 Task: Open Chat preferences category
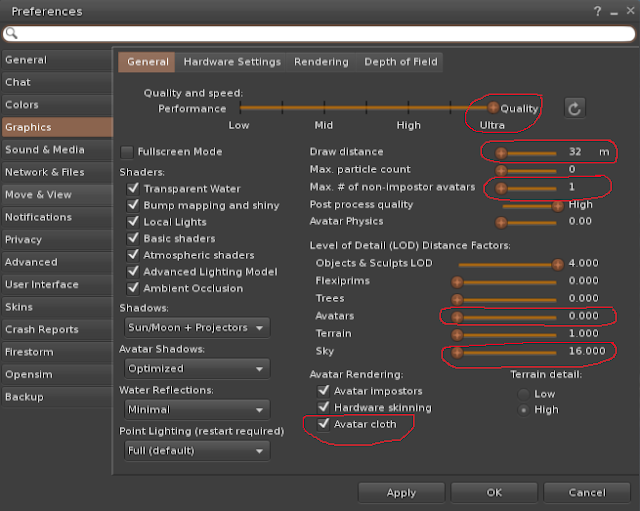coord(57,82)
